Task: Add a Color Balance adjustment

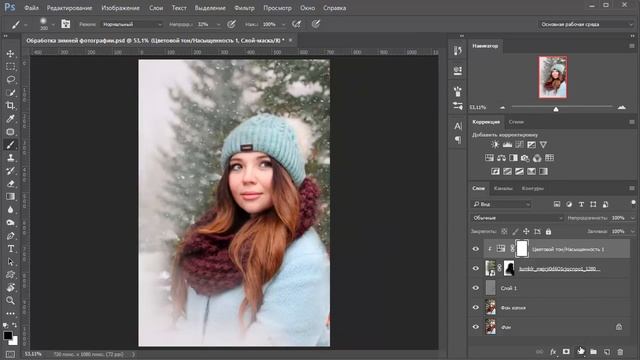Action: click(501, 158)
